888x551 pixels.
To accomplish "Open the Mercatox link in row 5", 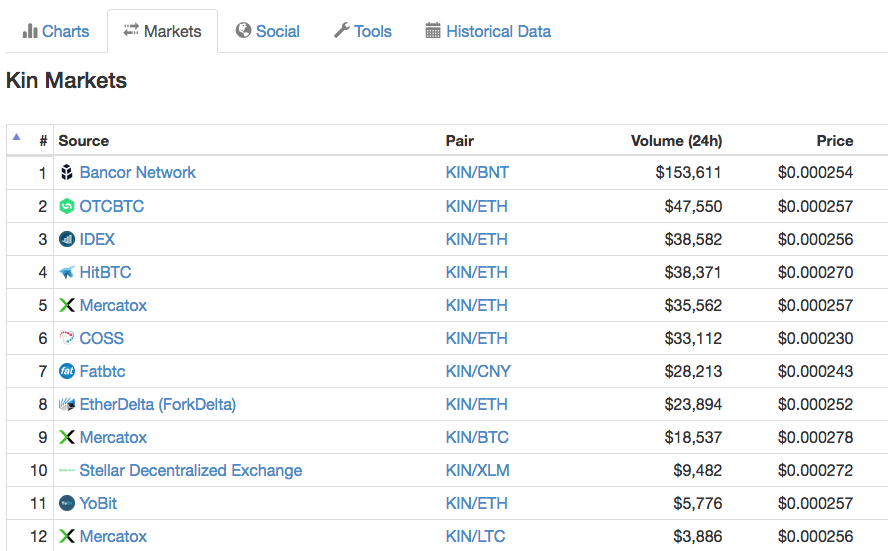I will point(113,305).
